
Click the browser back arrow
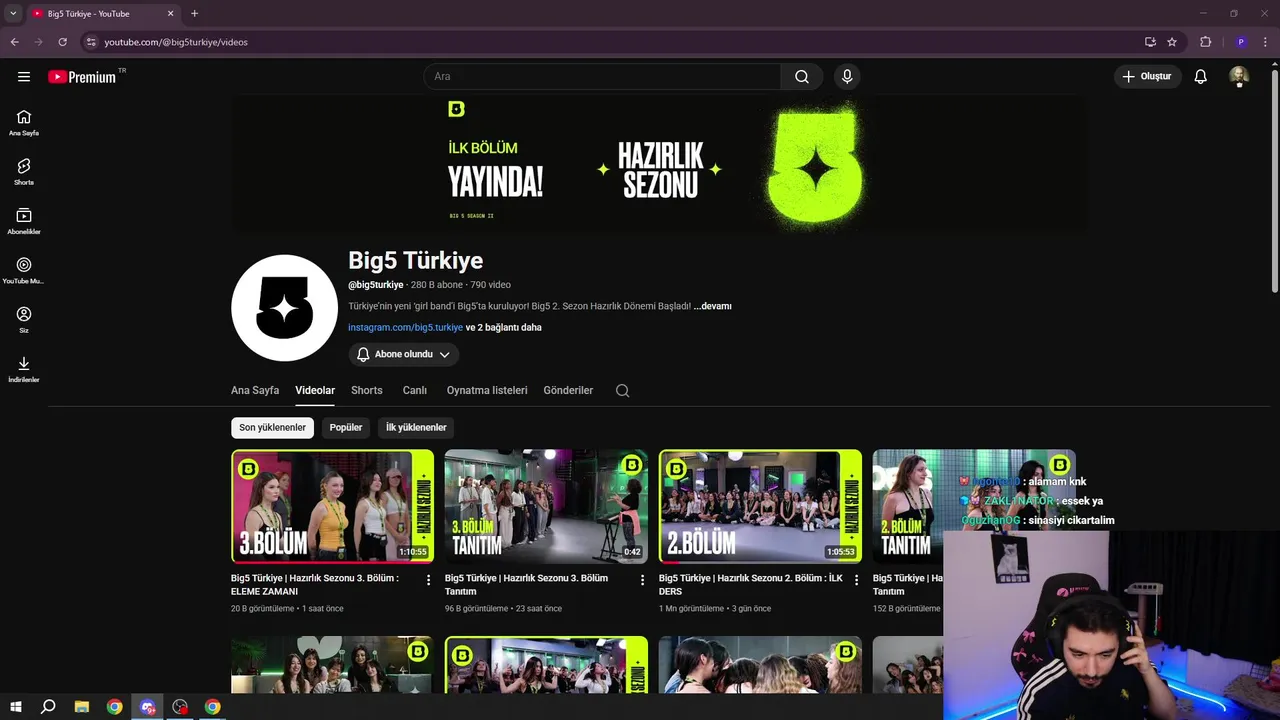pos(14,42)
